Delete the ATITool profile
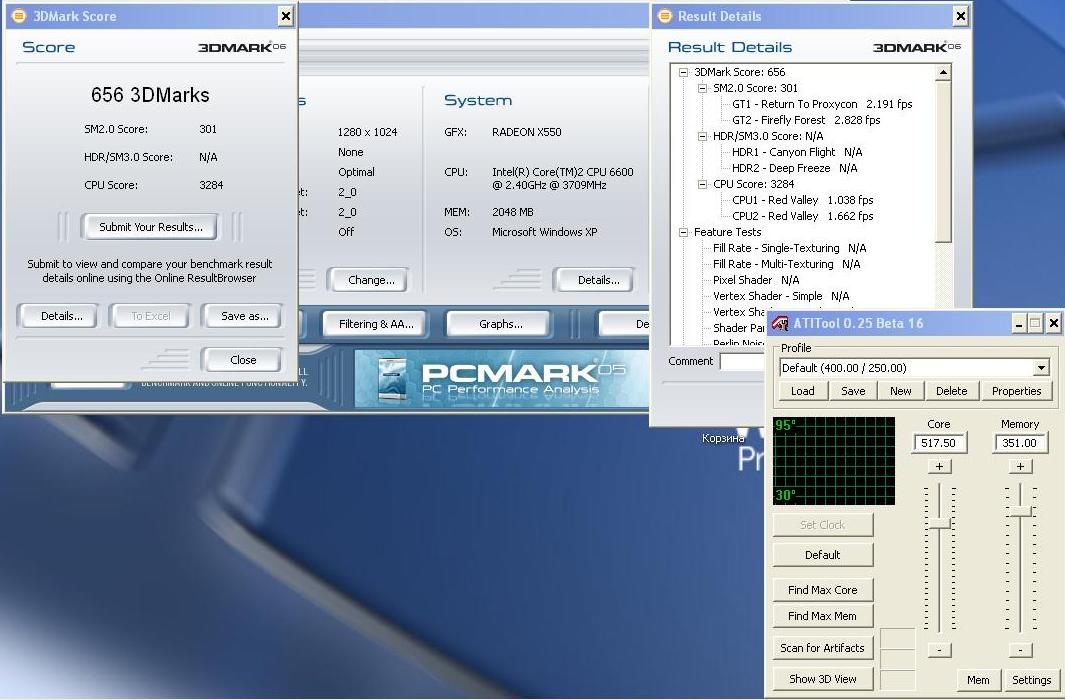1065x700 pixels. click(951, 391)
